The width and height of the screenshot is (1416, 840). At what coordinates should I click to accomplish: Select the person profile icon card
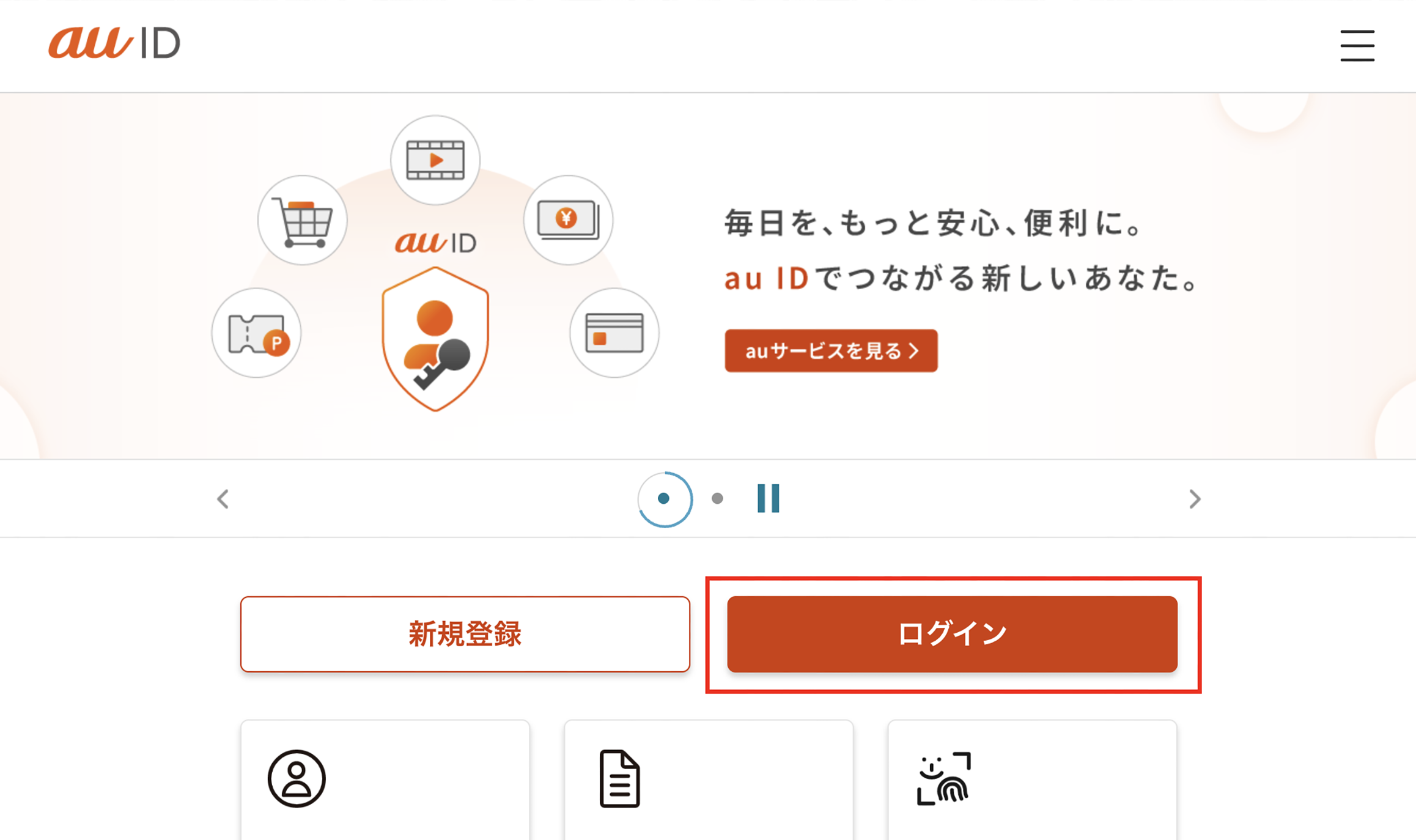298,779
